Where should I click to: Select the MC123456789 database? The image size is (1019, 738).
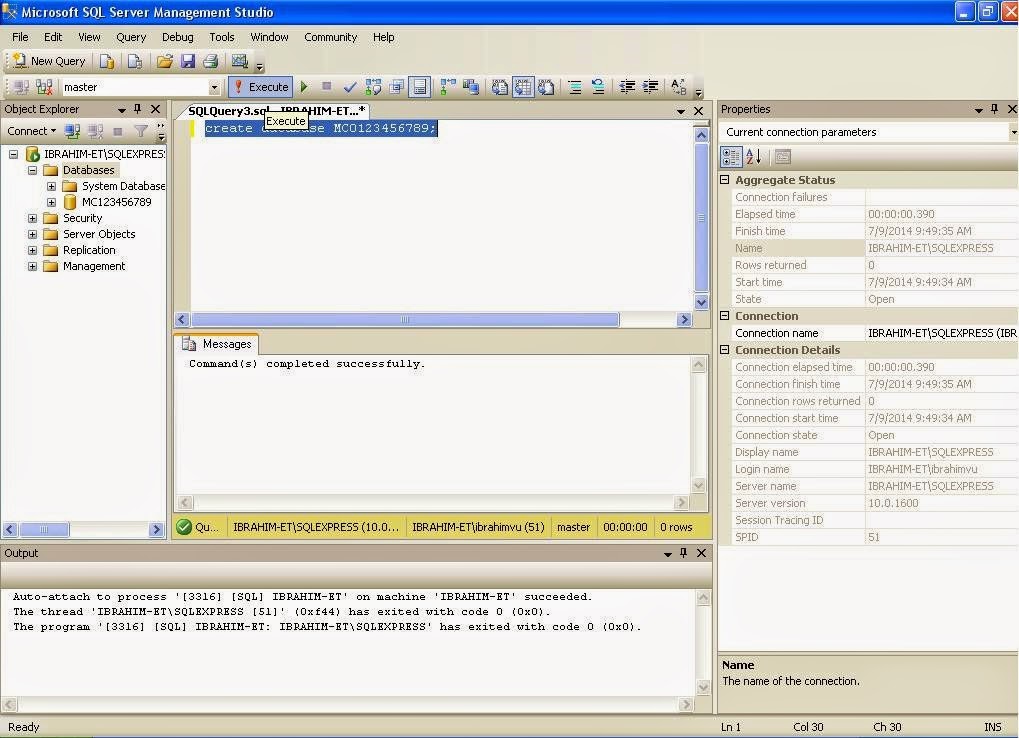coord(116,202)
